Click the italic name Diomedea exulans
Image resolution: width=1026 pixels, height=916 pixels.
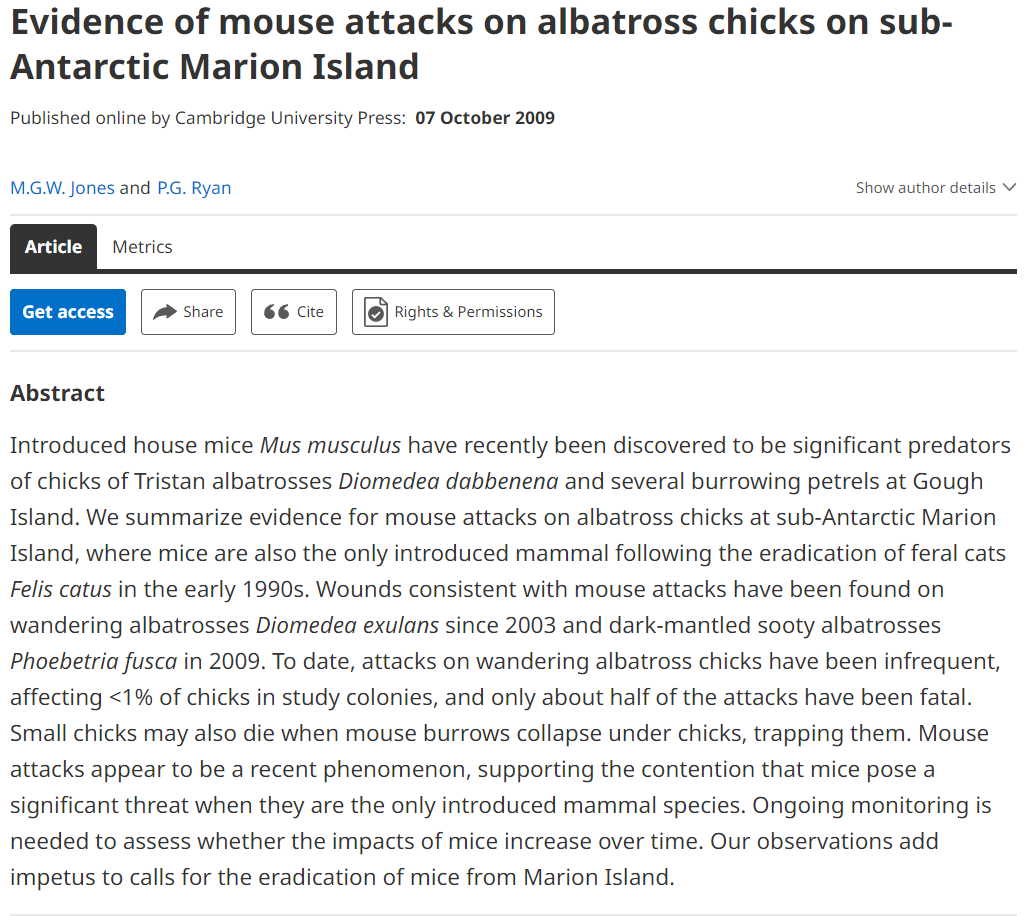[347, 625]
